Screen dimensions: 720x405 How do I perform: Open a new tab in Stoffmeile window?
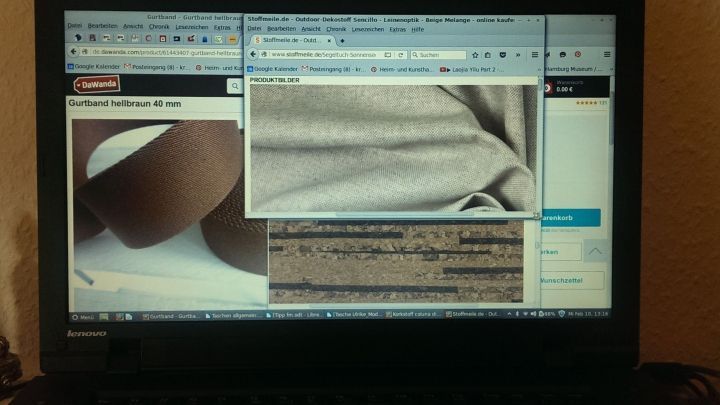tap(342, 41)
